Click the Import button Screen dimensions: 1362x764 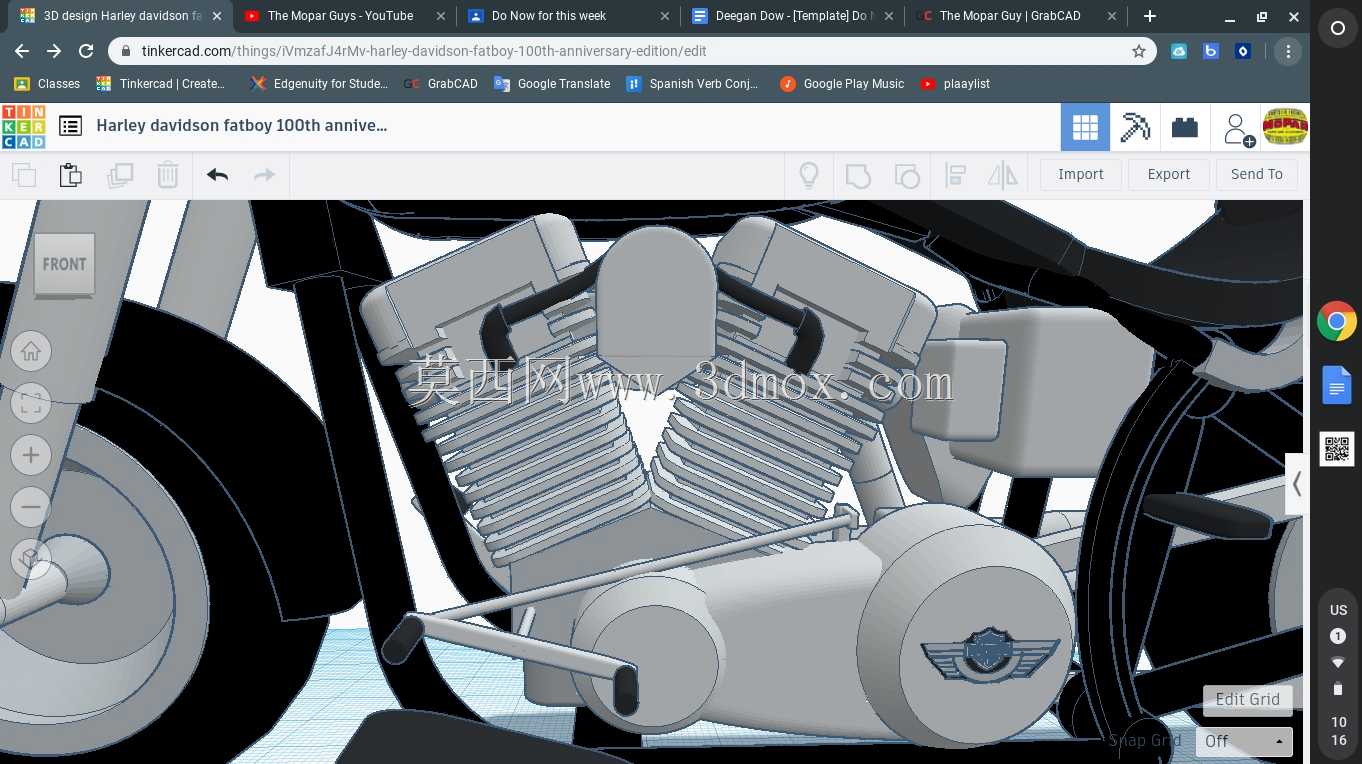[1081, 174]
